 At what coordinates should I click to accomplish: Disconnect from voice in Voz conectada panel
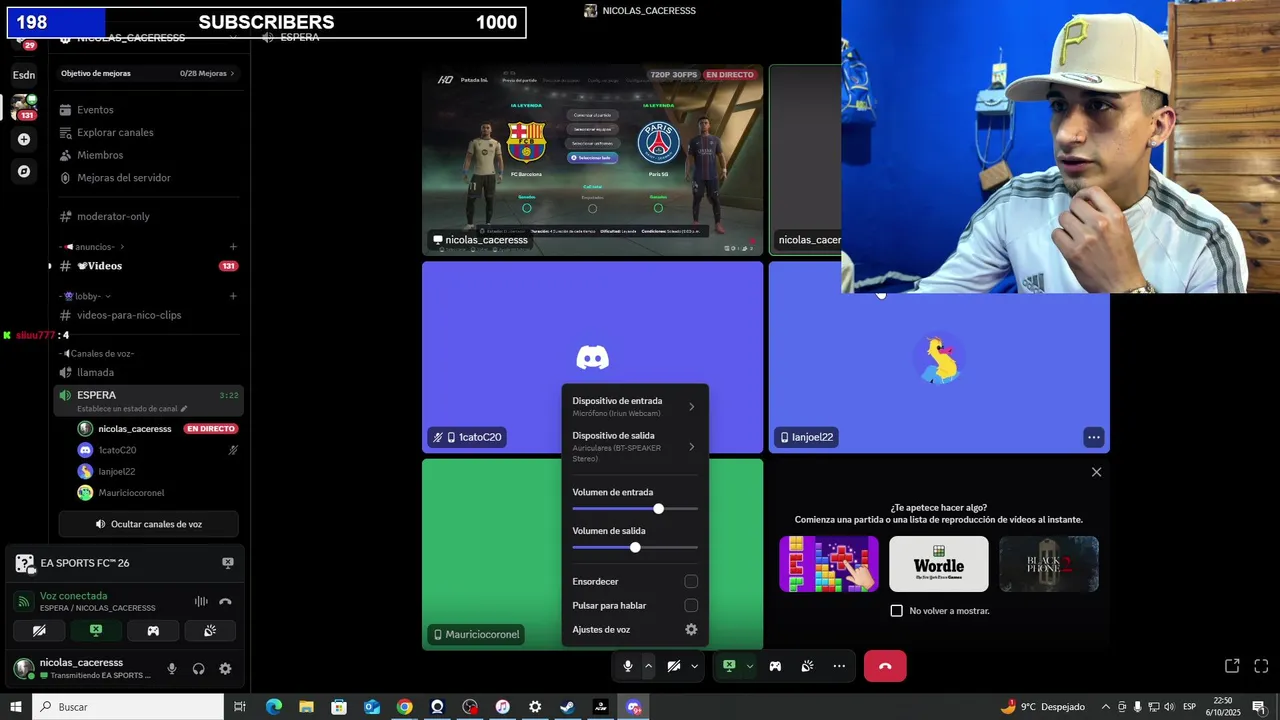click(x=225, y=601)
